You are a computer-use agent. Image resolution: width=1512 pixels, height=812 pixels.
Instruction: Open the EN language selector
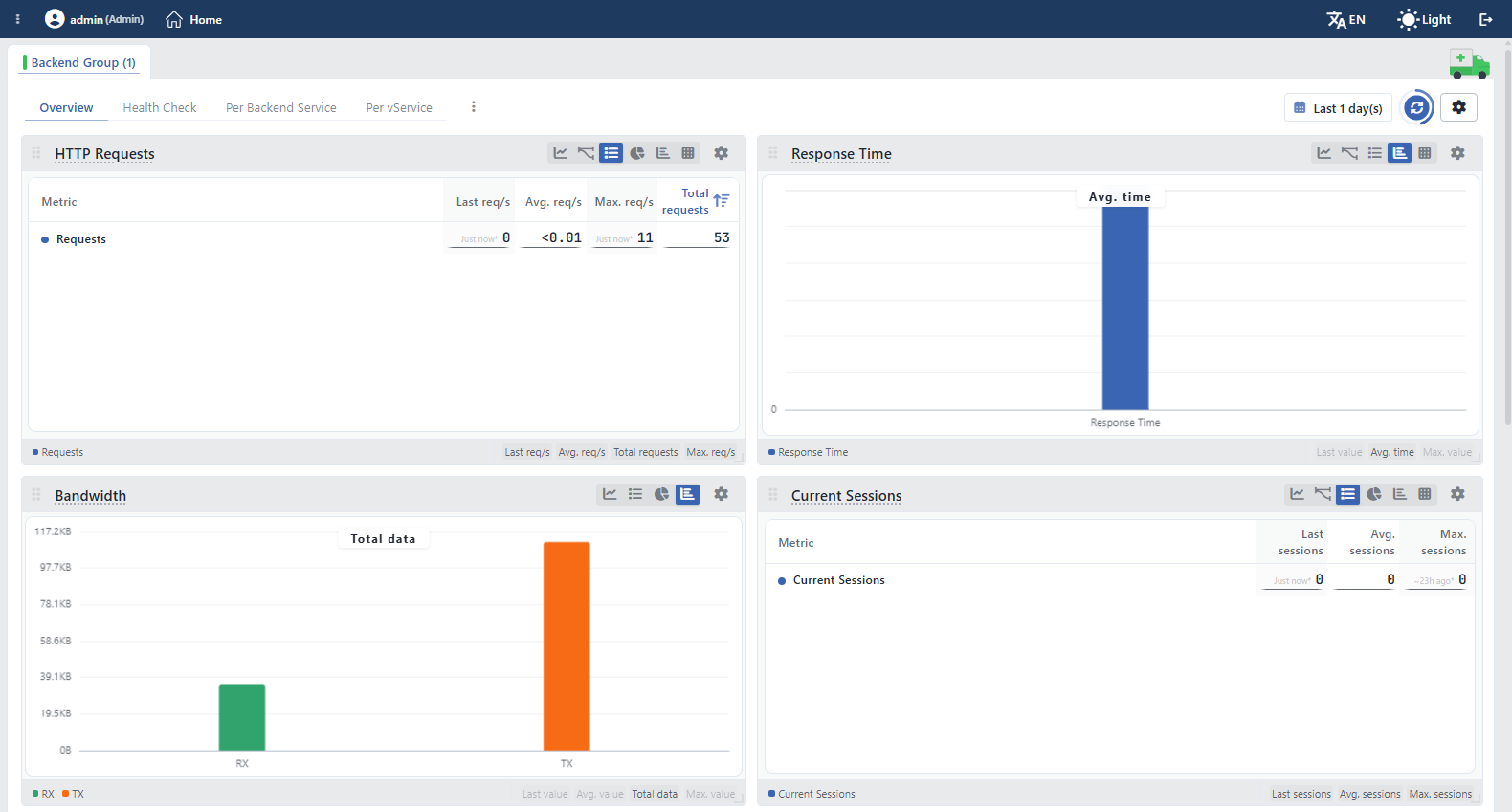pos(1346,19)
